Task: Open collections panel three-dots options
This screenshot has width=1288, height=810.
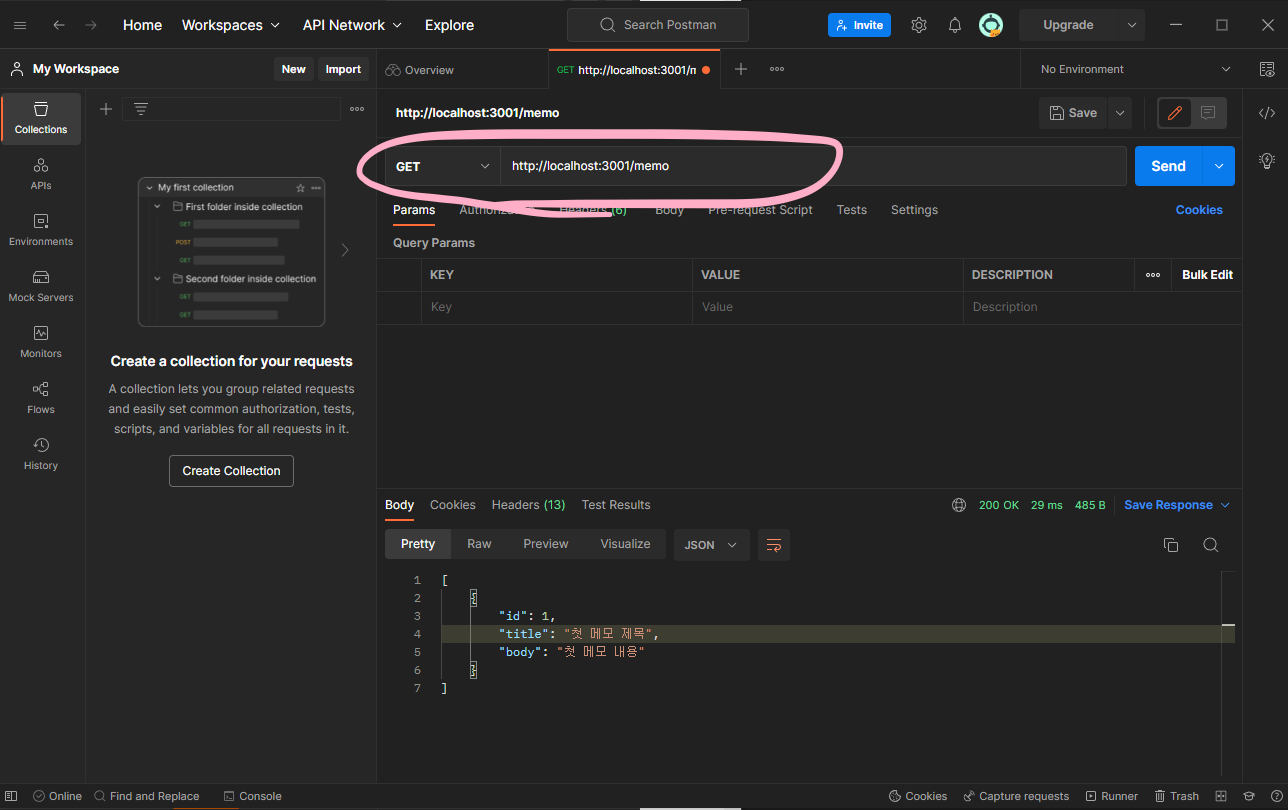Action: click(357, 109)
